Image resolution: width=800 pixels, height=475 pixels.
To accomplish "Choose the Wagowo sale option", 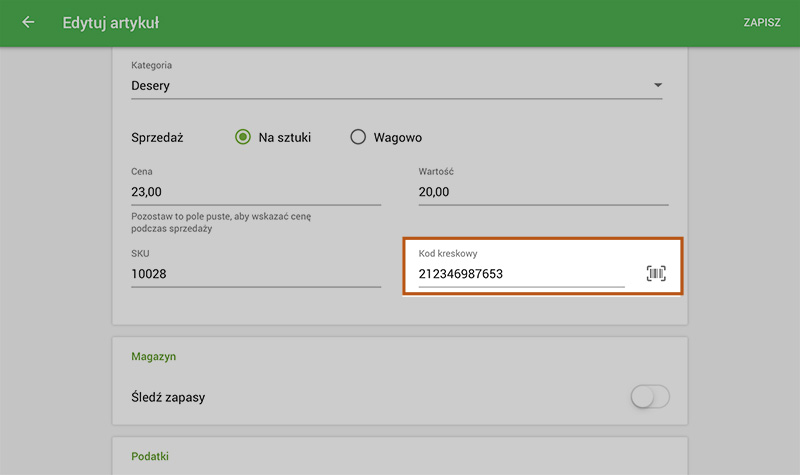I will point(358,138).
